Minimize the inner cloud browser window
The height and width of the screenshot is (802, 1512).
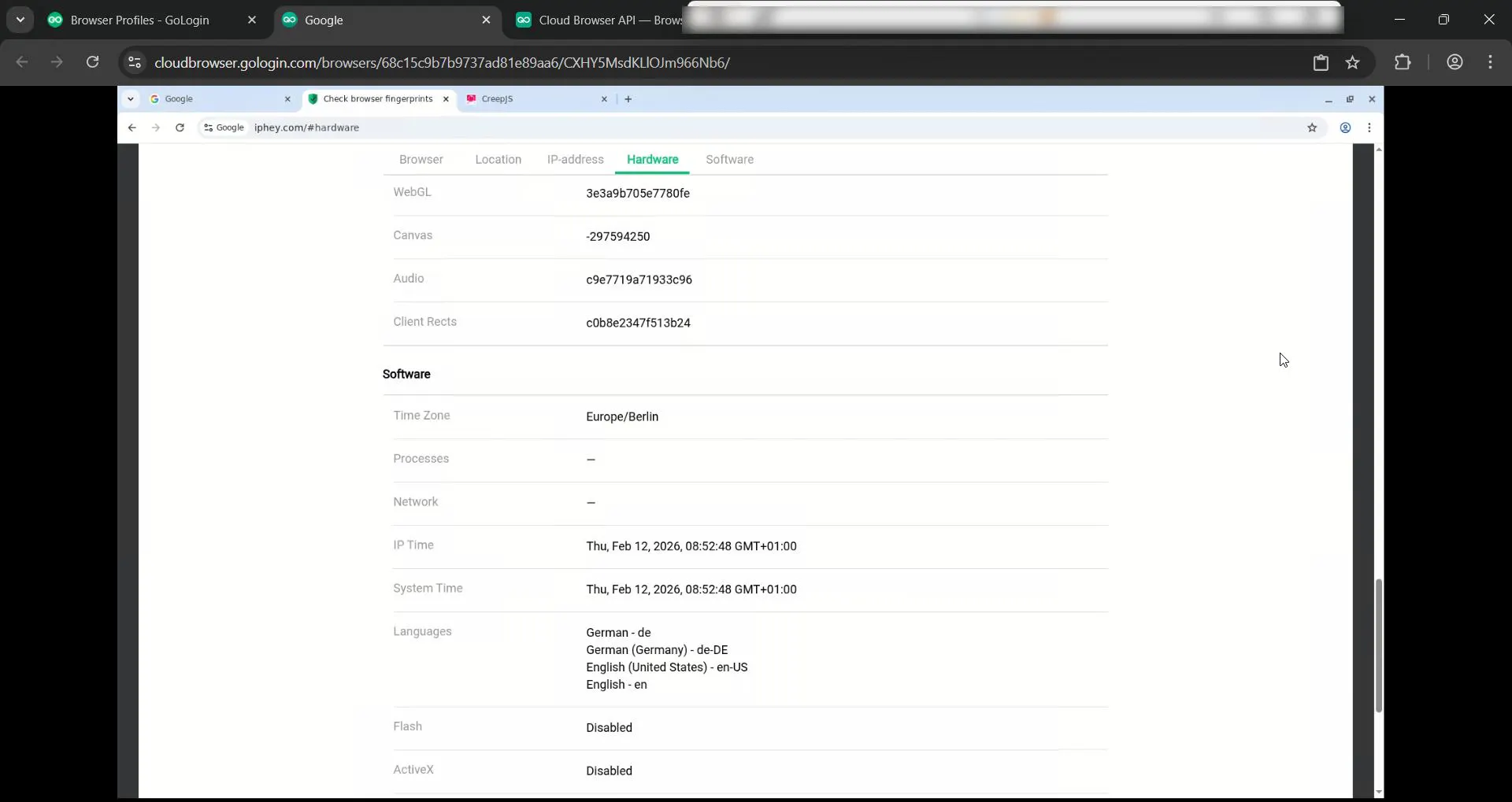[x=1328, y=99]
